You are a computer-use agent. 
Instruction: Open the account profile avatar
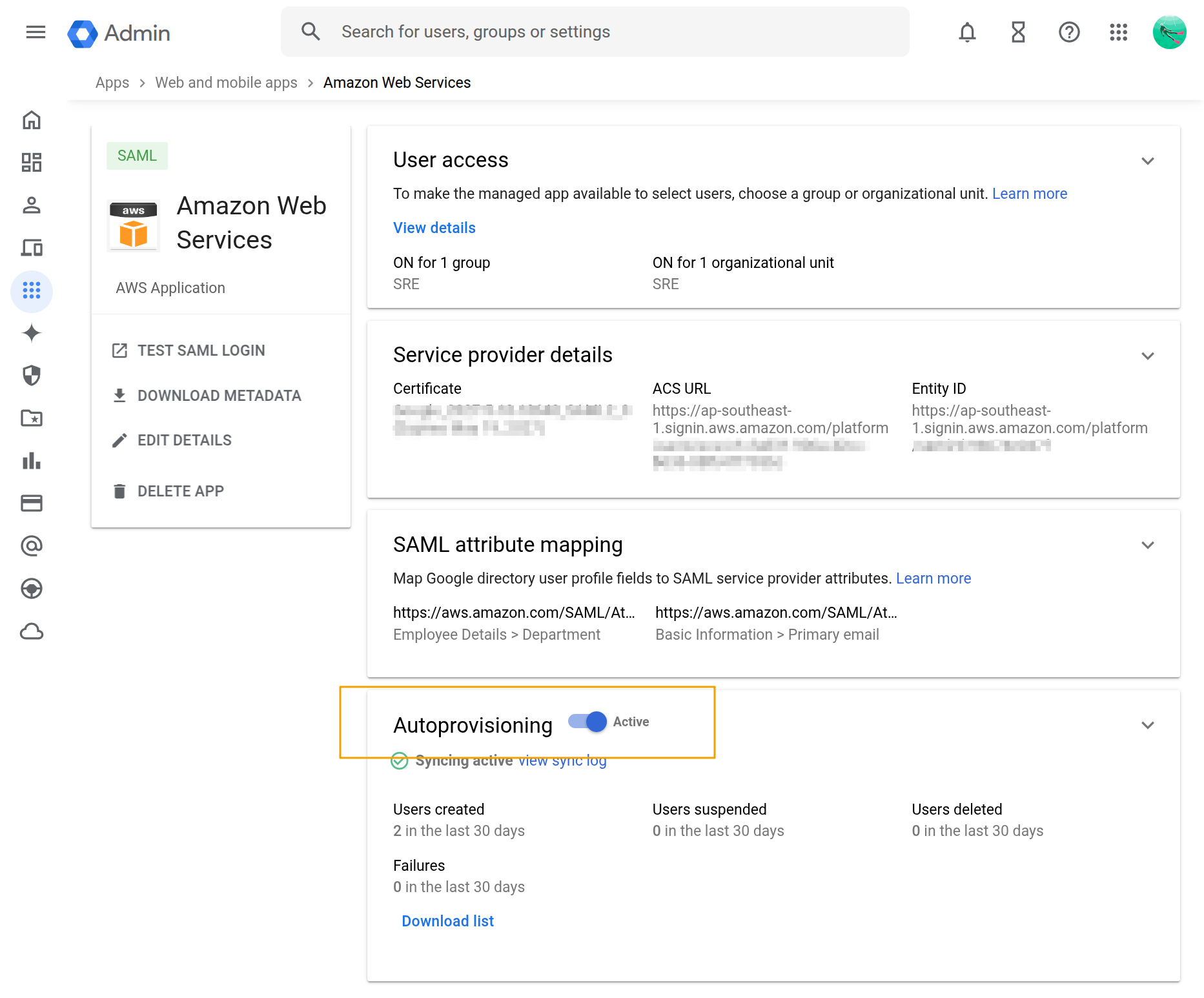coord(1169,32)
